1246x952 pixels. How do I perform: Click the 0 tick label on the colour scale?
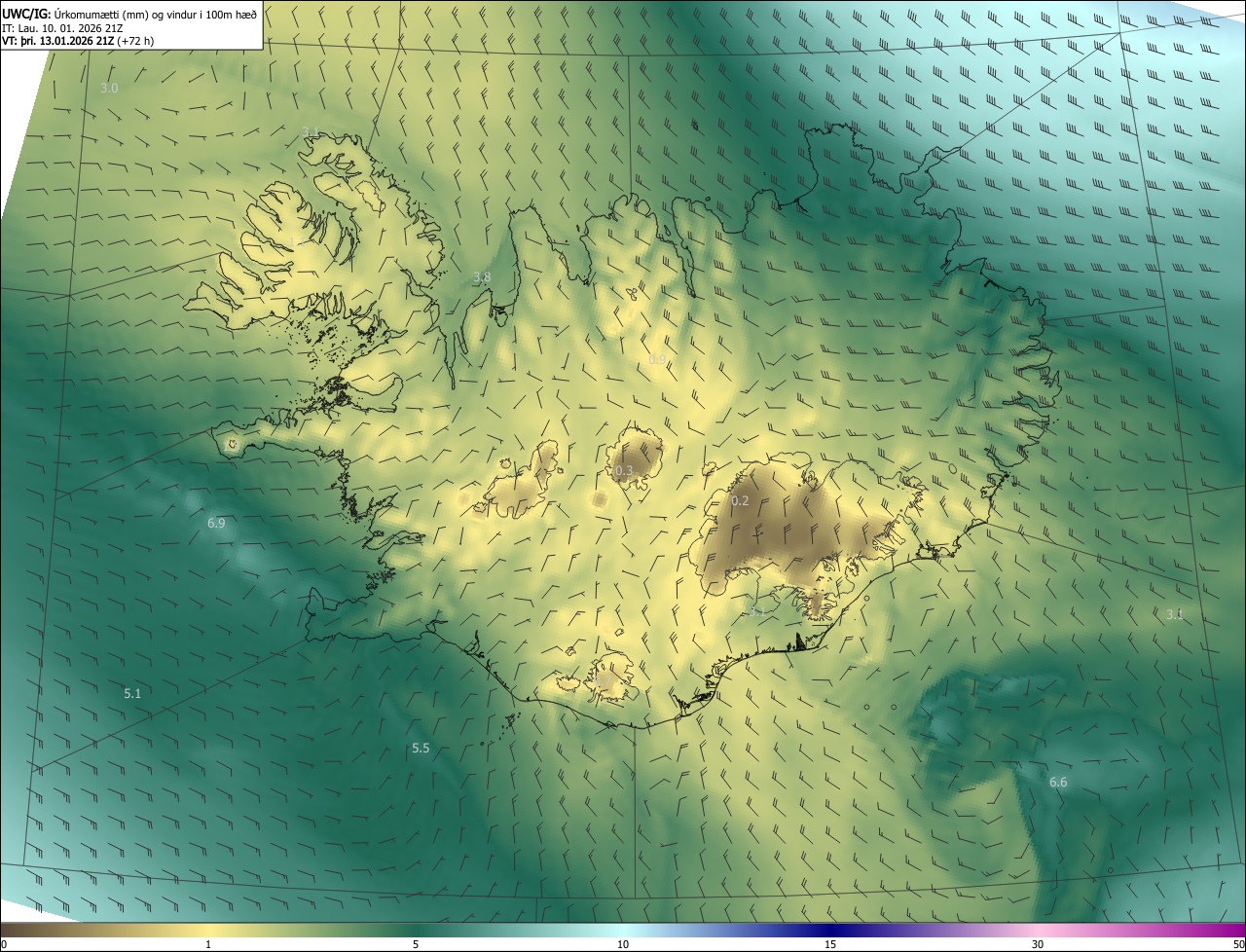coord(4,944)
